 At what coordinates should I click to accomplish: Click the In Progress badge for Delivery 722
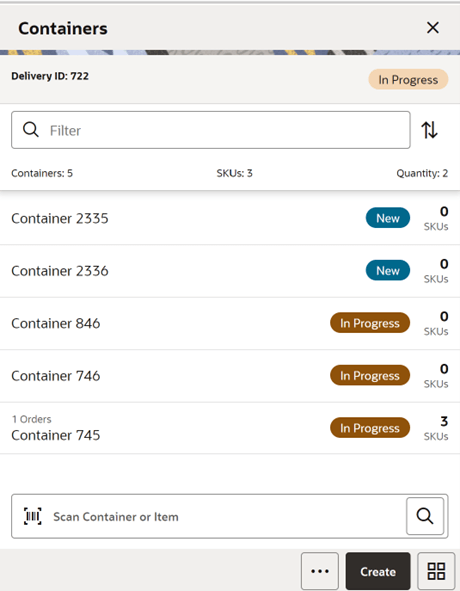[x=408, y=80]
